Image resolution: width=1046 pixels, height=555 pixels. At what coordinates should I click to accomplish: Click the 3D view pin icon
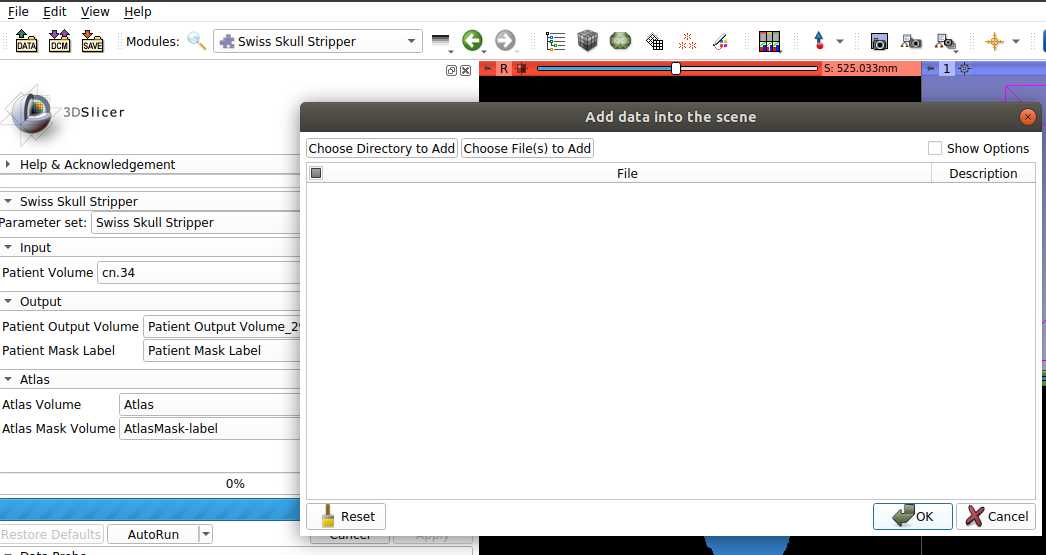tap(931, 68)
